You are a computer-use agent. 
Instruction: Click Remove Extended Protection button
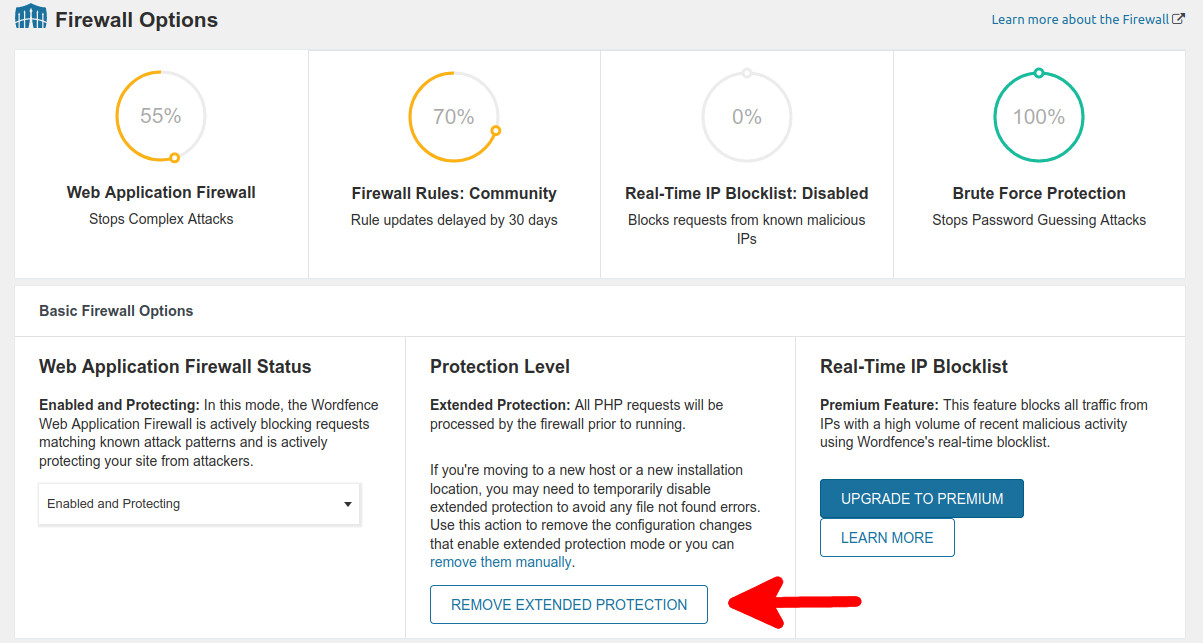point(569,605)
